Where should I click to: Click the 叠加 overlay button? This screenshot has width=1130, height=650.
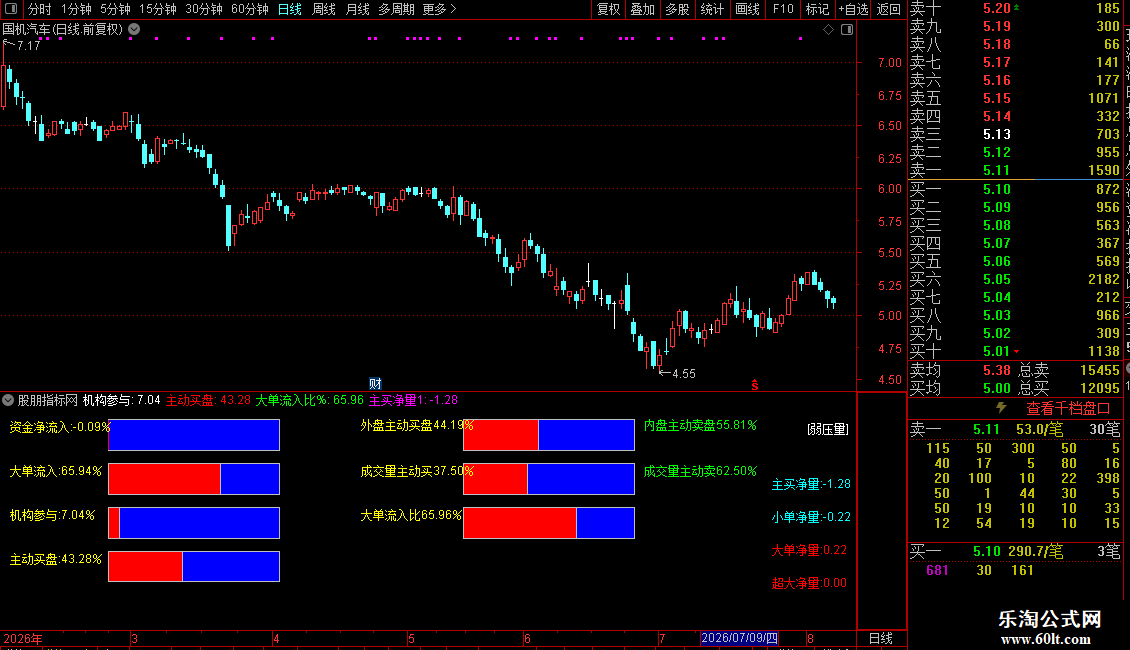pyautogui.click(x=643, y=9)
